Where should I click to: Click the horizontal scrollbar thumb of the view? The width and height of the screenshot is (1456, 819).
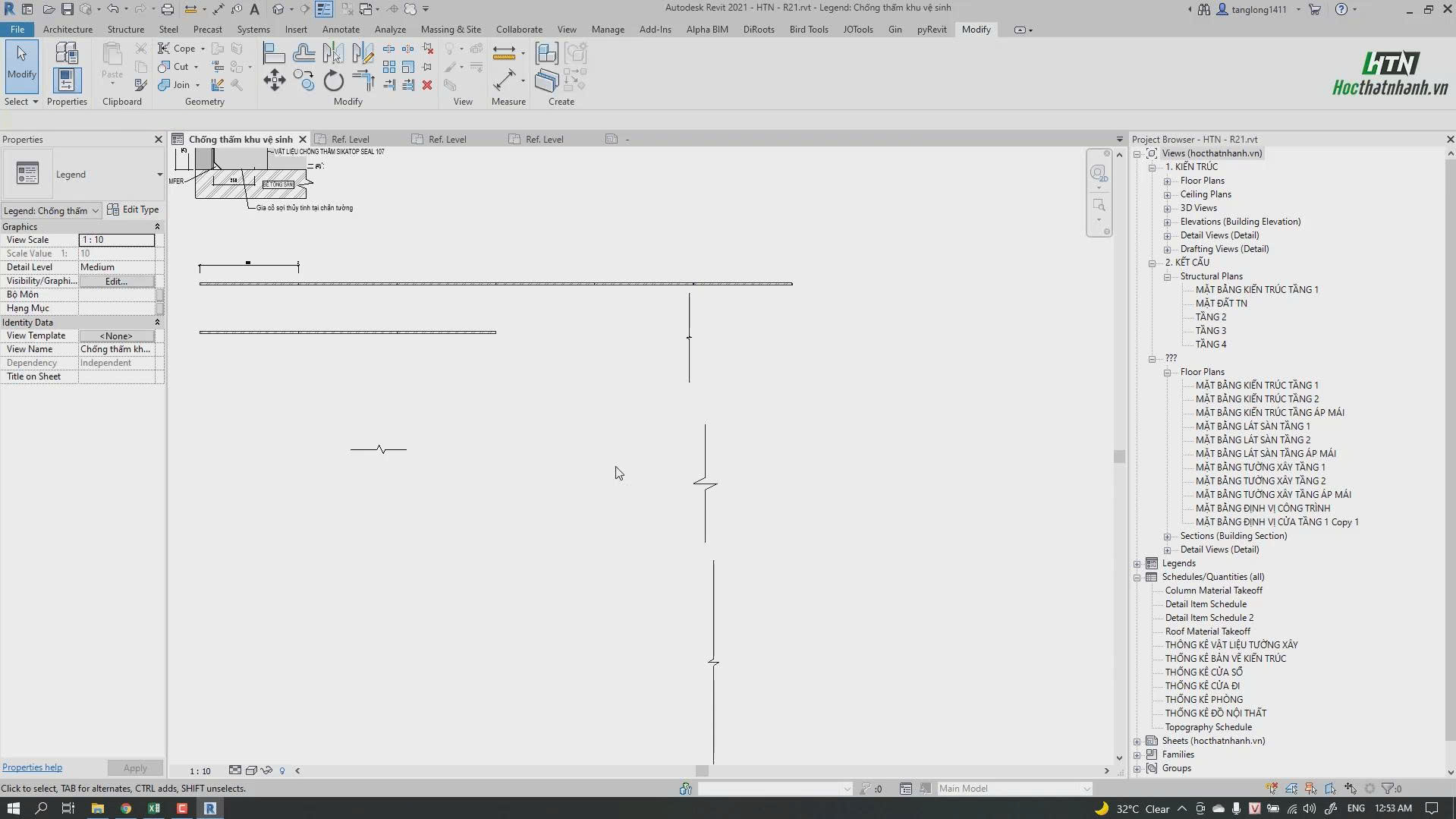[x=703, y=770]
